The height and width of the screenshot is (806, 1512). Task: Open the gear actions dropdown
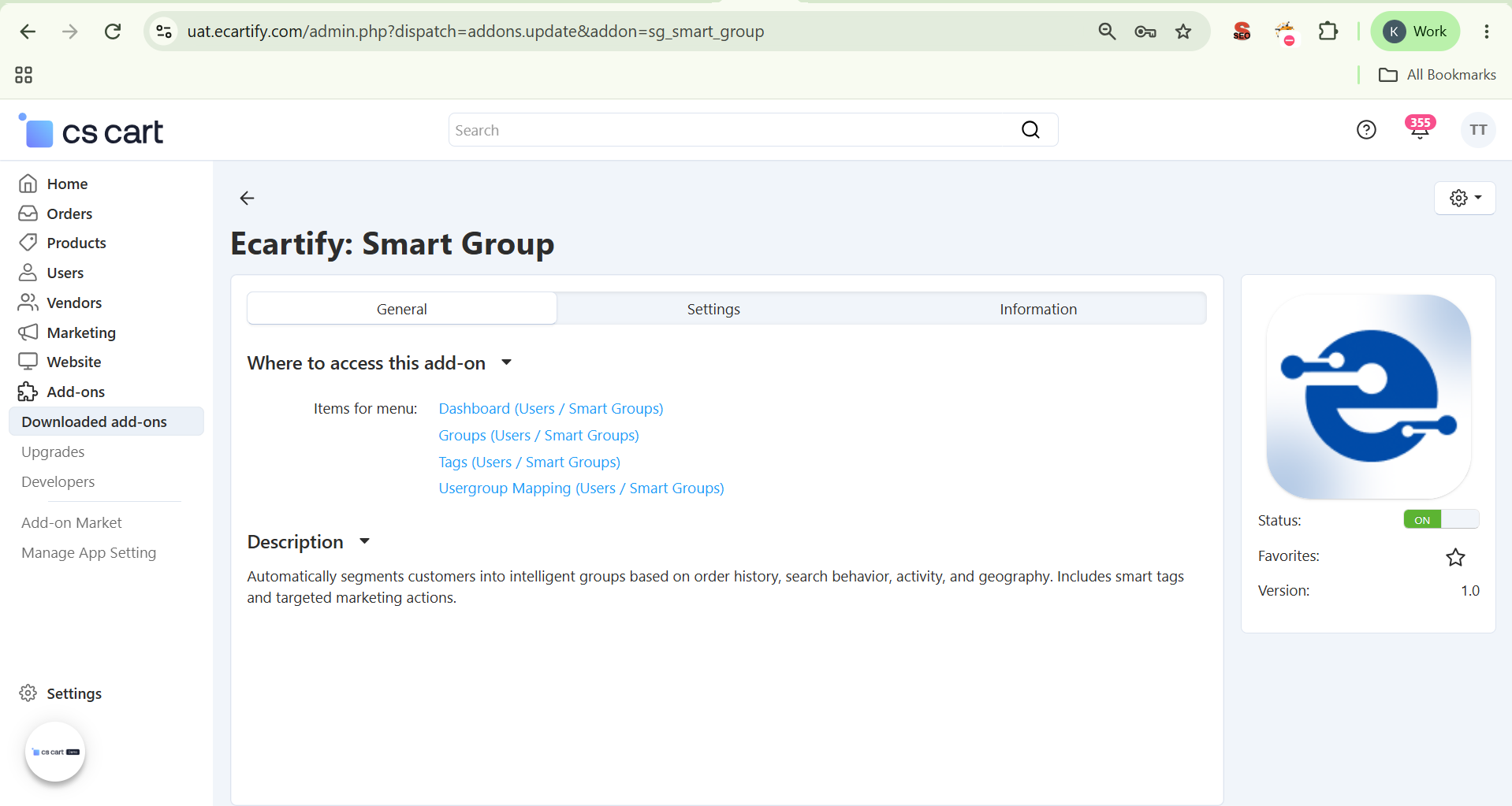1465,198
